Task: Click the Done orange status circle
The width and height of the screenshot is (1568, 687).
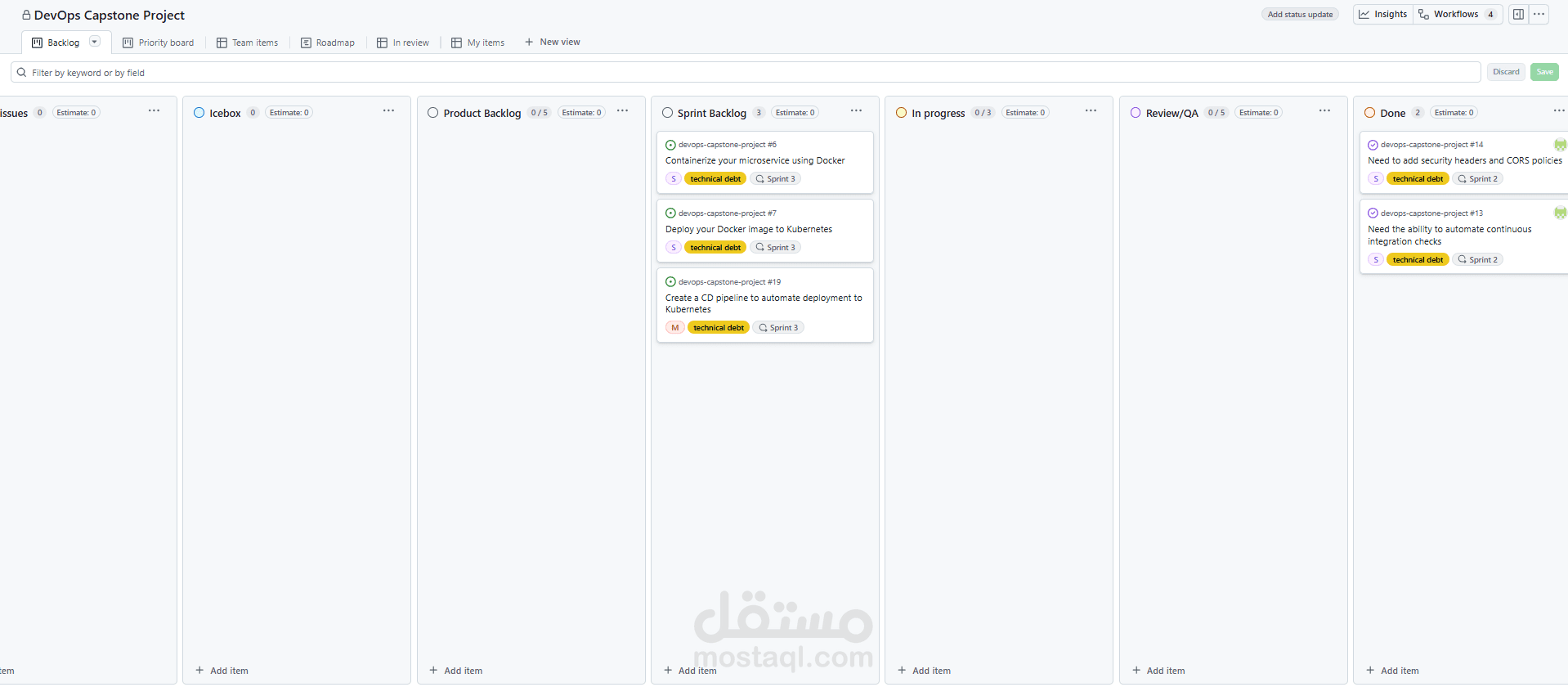Action: [1369, 113]
